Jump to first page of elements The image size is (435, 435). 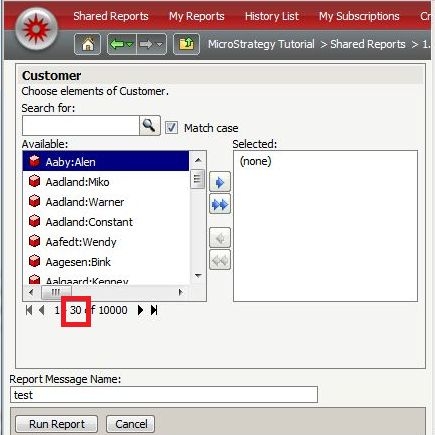tap(29, 310)
